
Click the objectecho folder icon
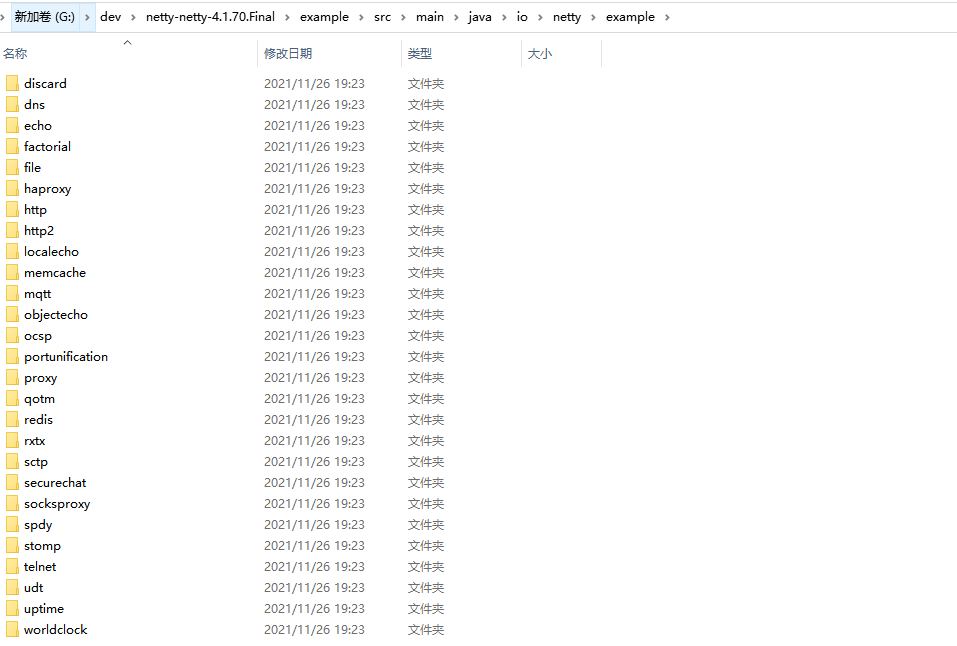(12, 314)
